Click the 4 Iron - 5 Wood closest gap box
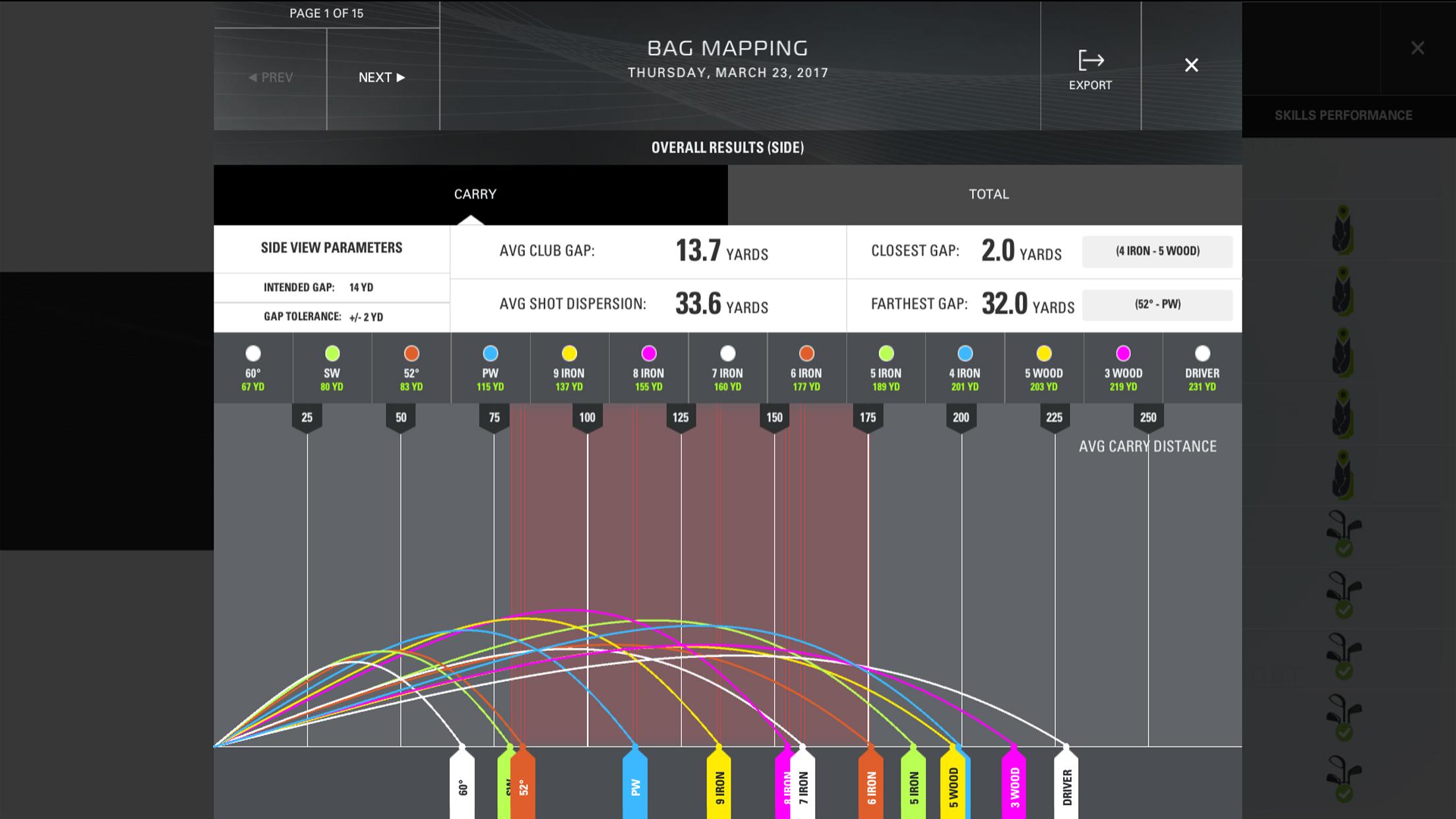Viewport: 1456px width, 819px height. (1157, 251)
